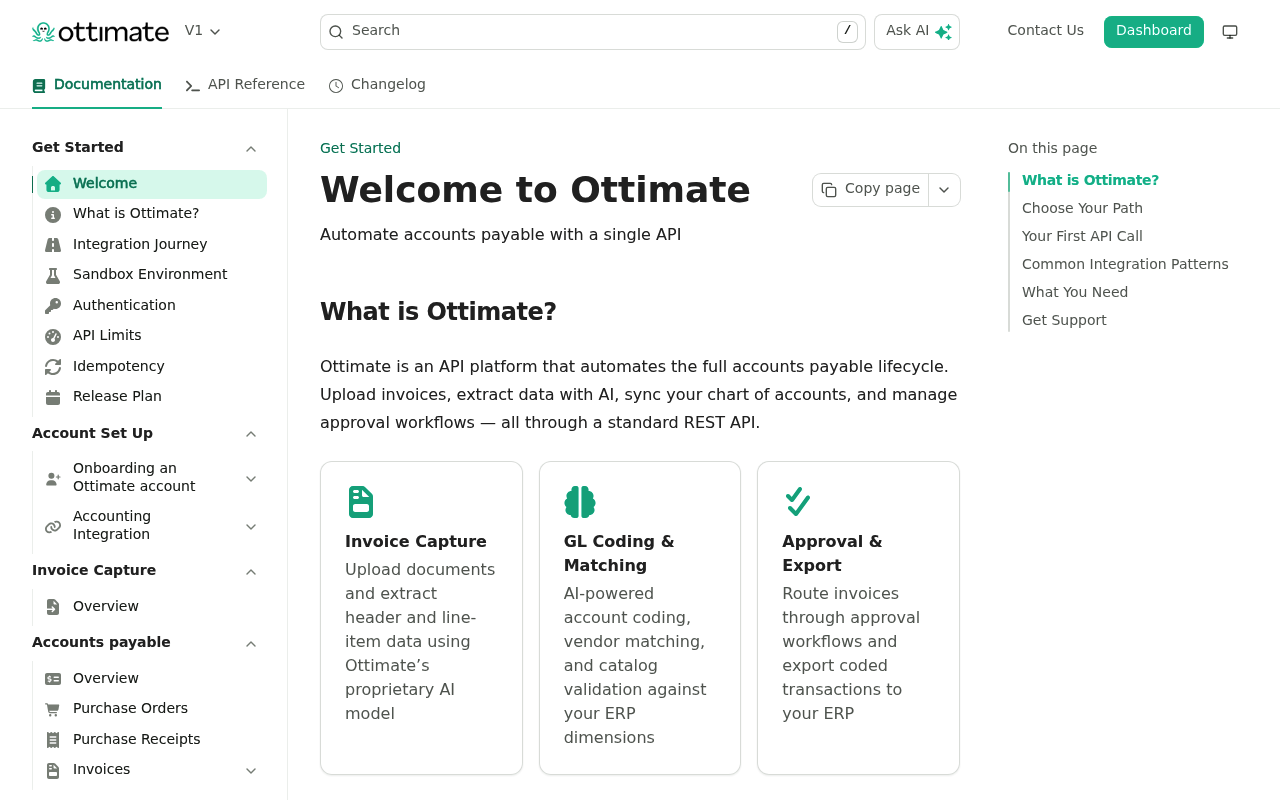Click the Documentation book icon
This screenshot has height=800, width=1280.
click(x=39, y=86)
